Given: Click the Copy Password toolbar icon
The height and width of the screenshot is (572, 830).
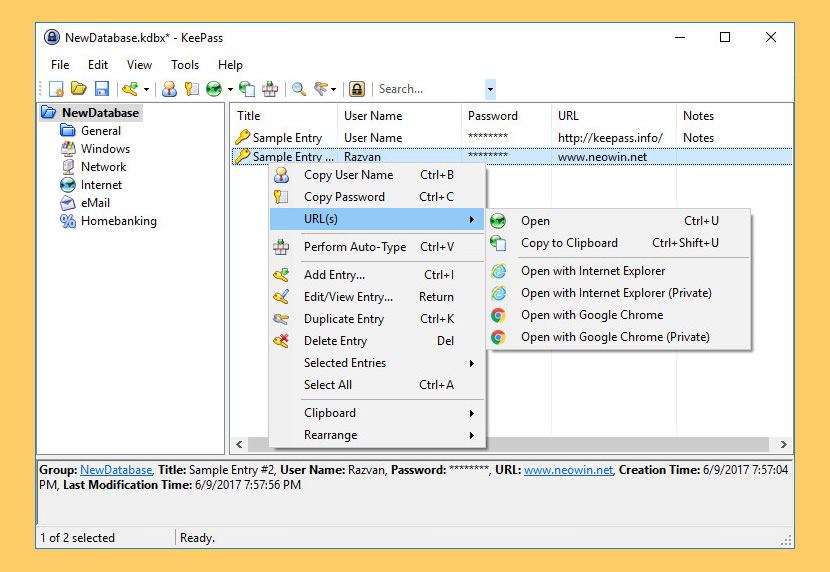Looking at the screenshot, I should click(x=192, y=89).
